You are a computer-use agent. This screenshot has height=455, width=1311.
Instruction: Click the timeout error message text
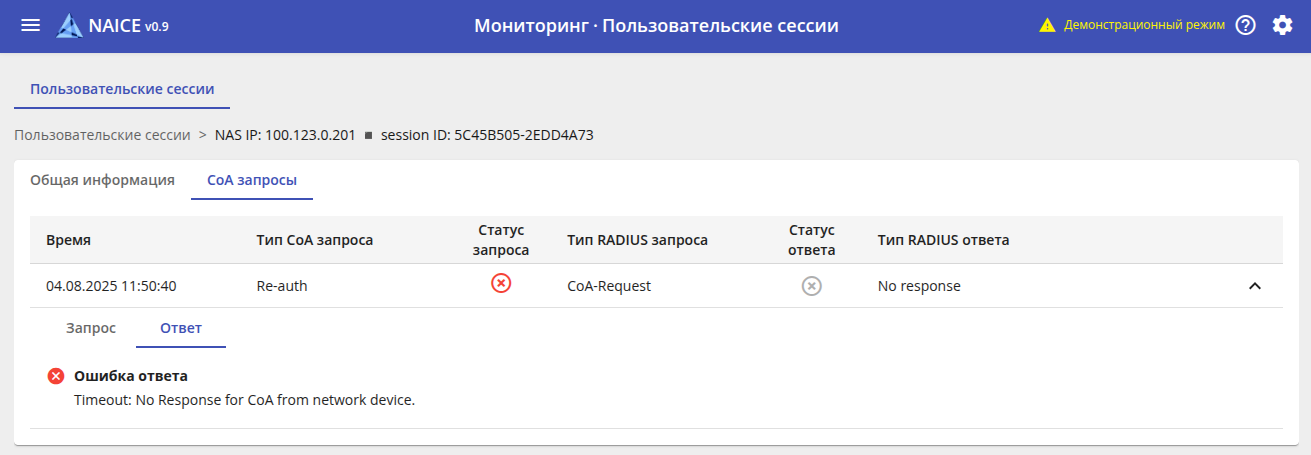[x=244, y=400]
